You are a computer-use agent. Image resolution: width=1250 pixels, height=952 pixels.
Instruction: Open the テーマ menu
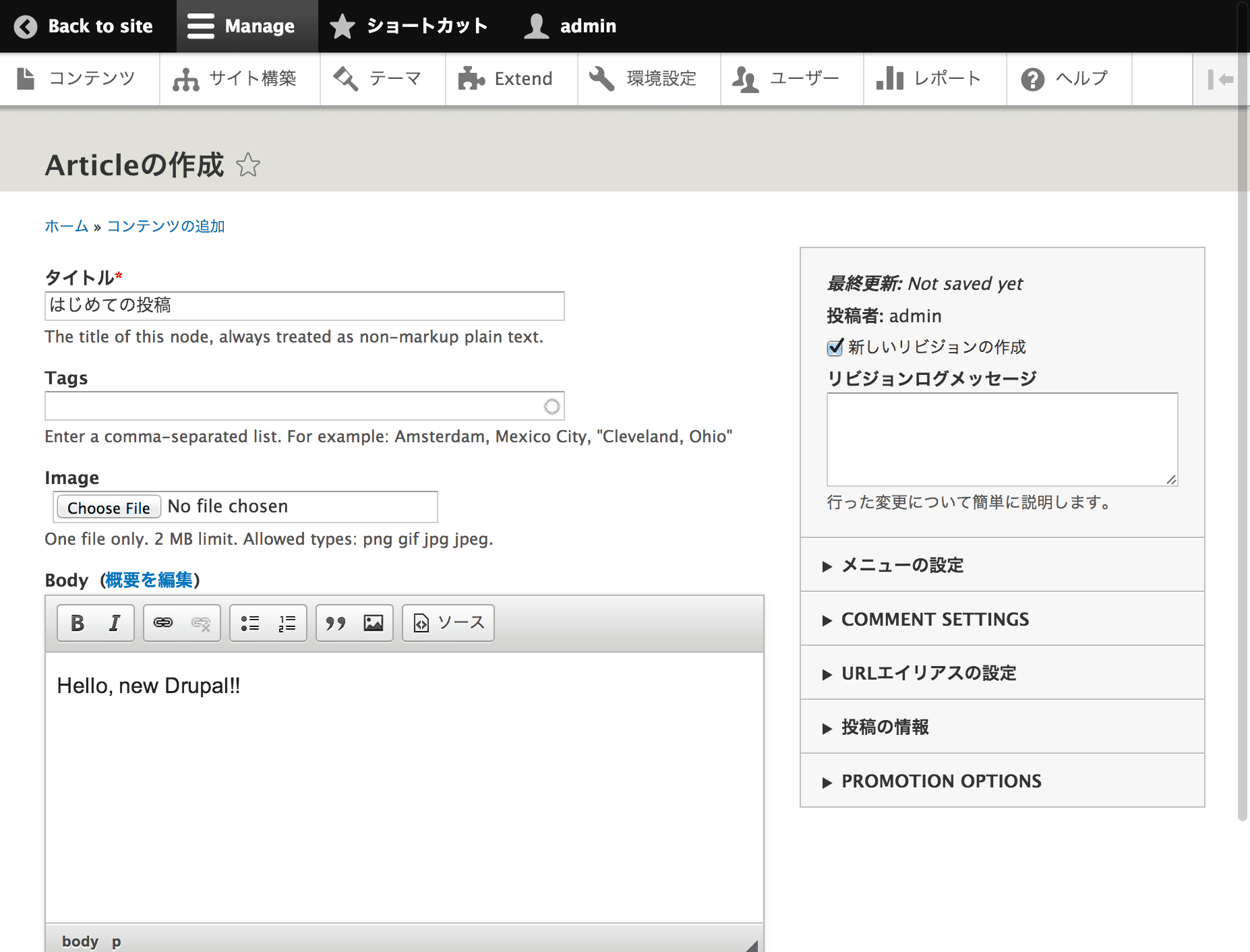point(382,79)
